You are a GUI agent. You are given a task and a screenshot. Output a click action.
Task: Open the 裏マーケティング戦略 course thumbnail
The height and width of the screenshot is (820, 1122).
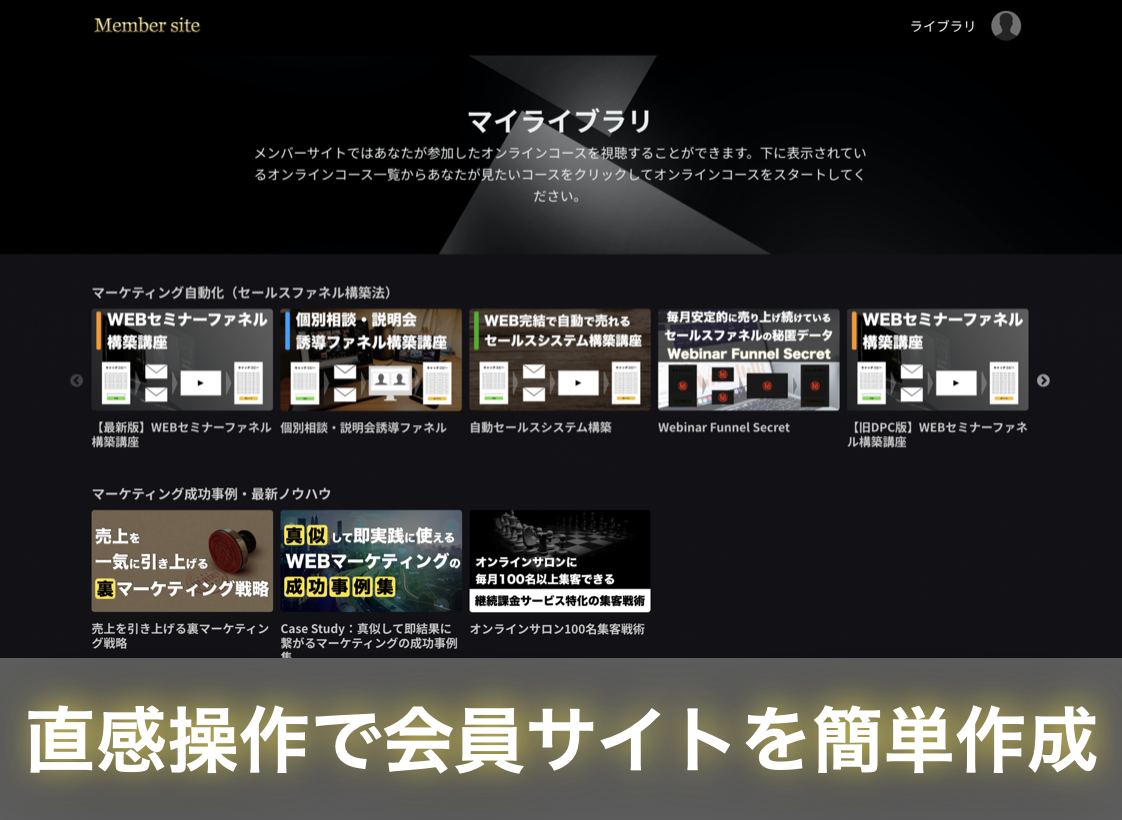point(182,561)
